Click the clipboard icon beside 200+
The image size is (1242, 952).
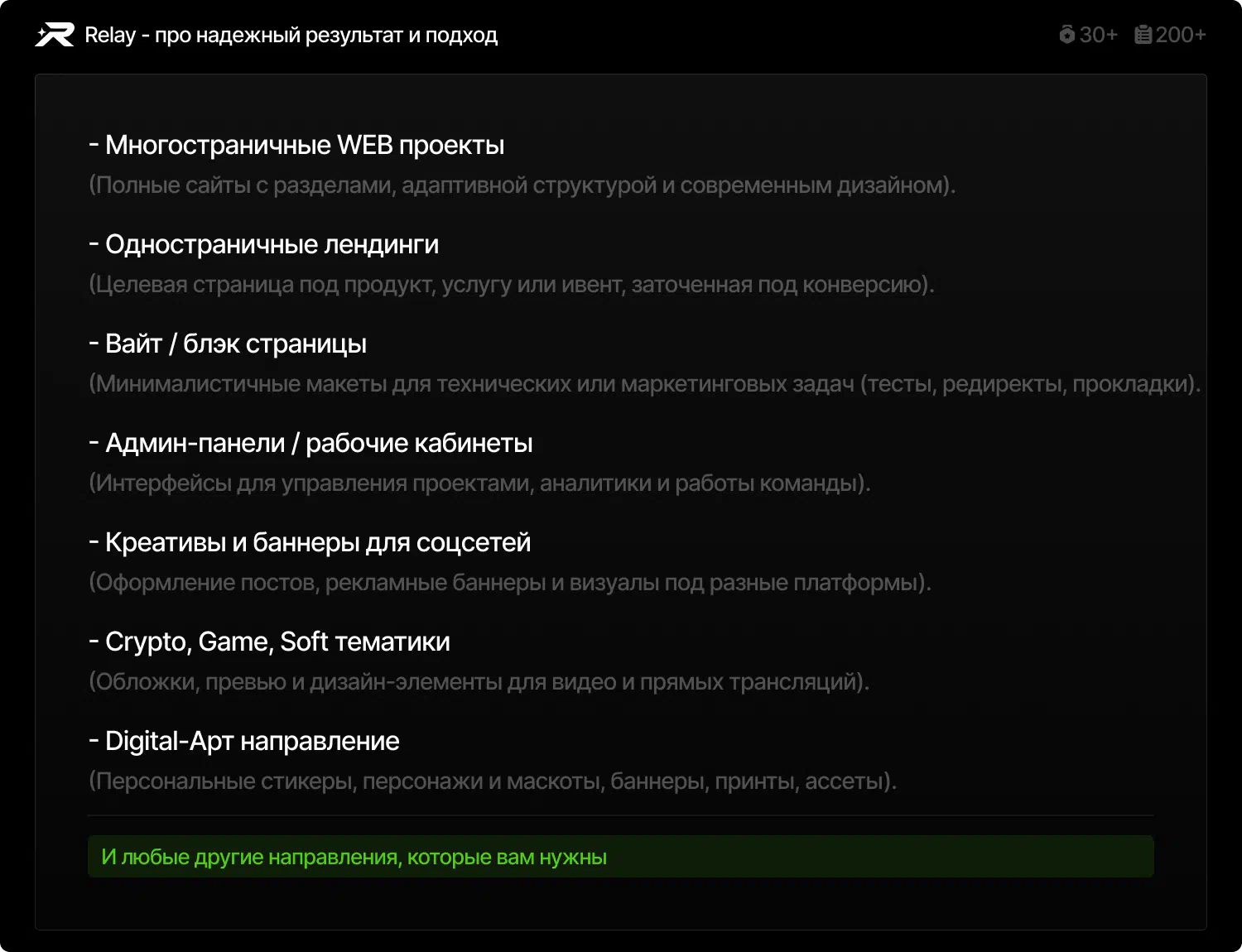click(x=1143, y=35)
